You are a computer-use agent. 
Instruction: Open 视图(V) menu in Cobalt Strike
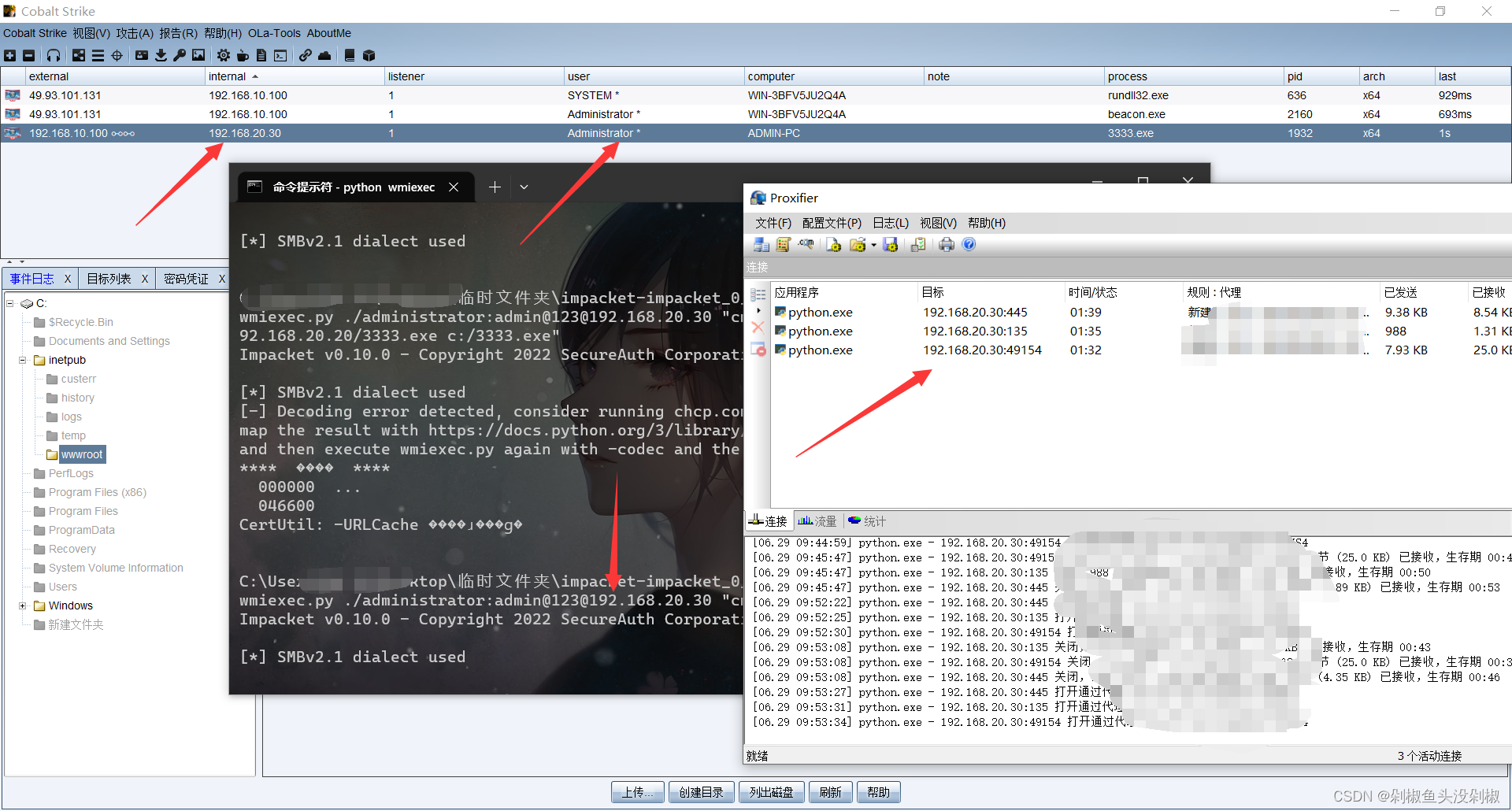(91, 33)
